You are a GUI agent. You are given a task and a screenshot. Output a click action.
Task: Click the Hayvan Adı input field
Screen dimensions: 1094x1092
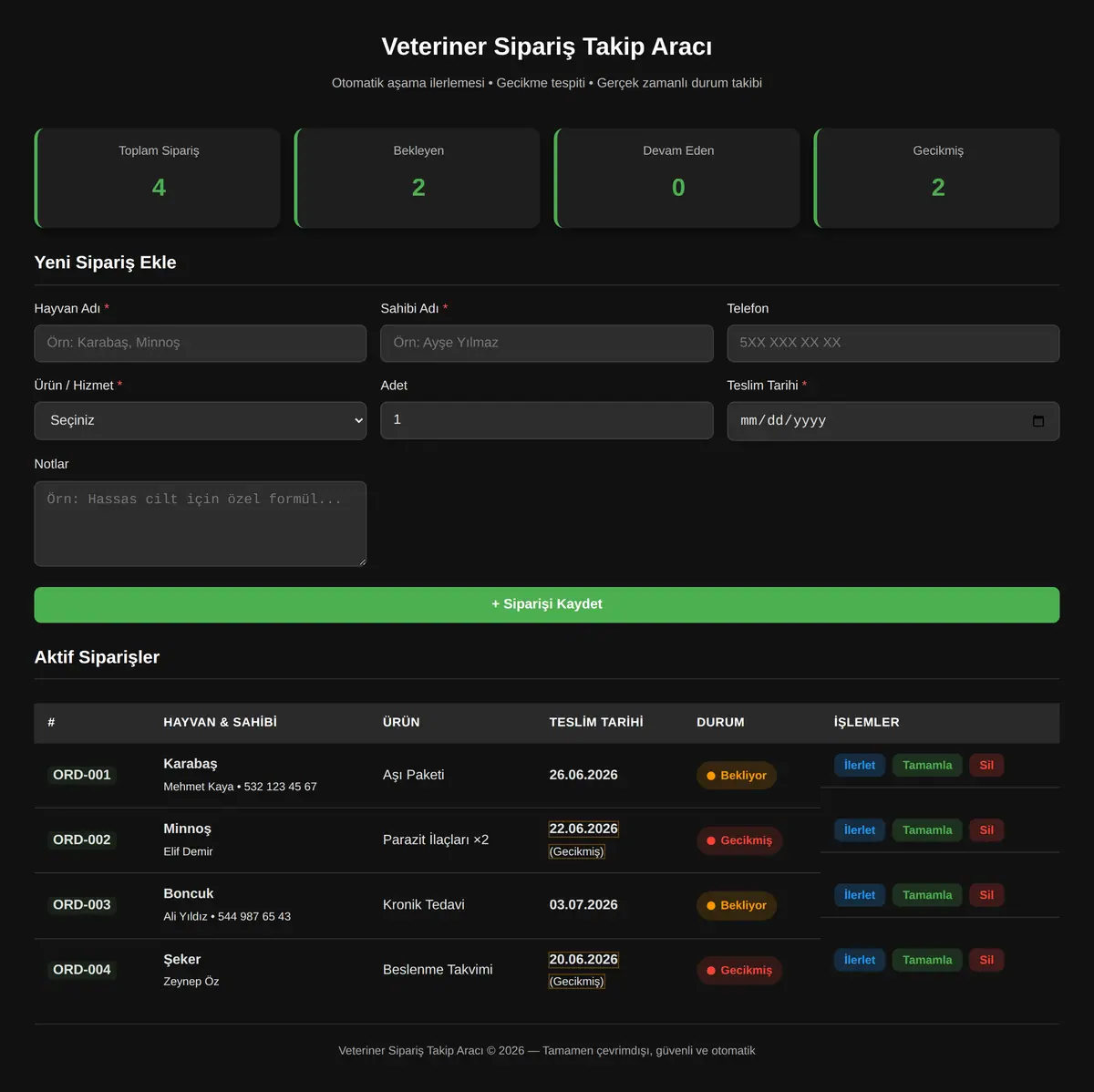tap(201, 343)
